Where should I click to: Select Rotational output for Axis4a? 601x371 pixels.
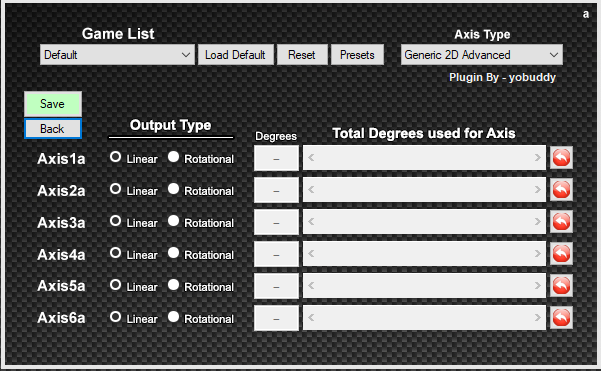point(174,253)
